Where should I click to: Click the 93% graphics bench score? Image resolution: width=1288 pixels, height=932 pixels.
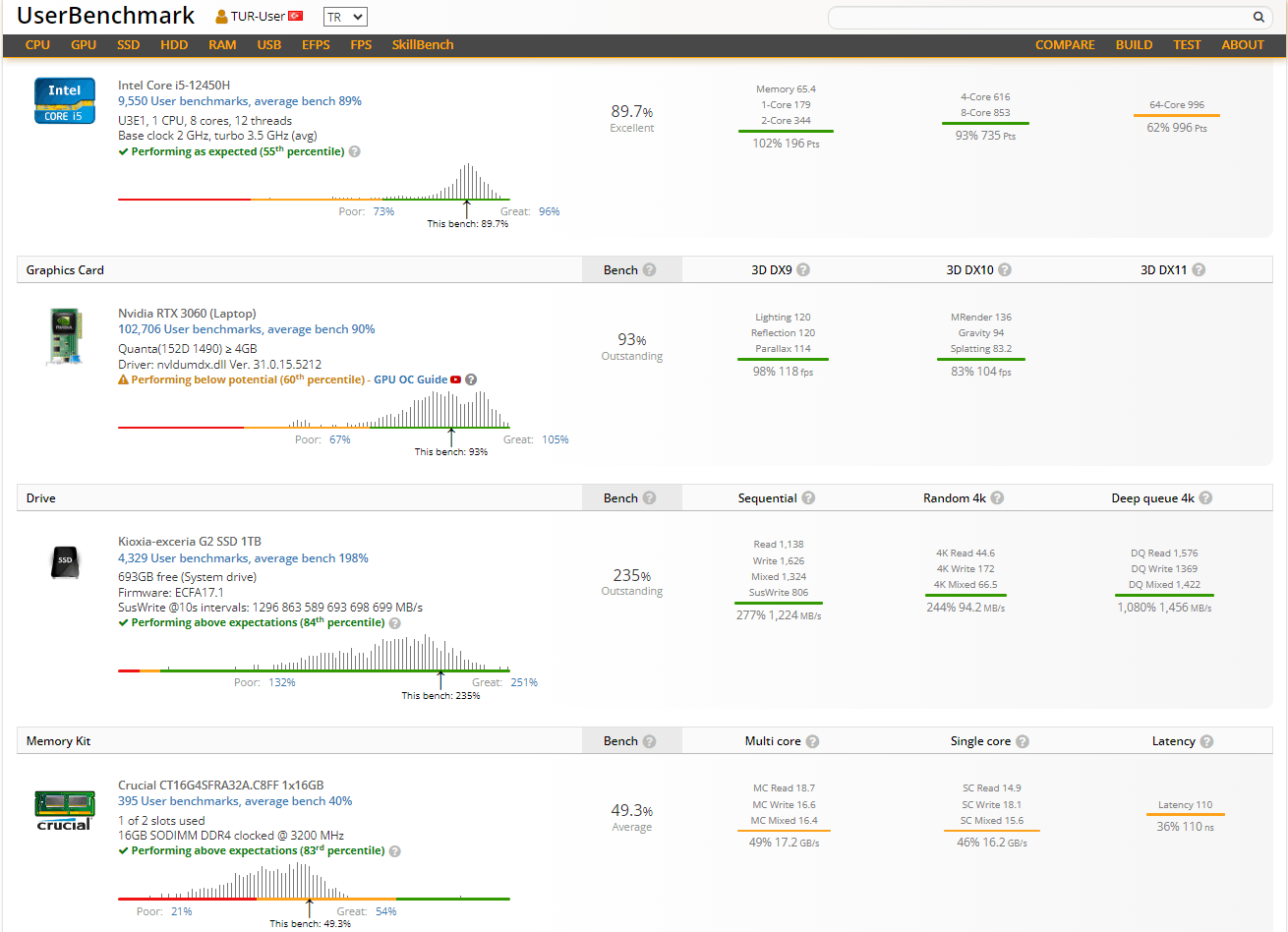click(632, 339)
